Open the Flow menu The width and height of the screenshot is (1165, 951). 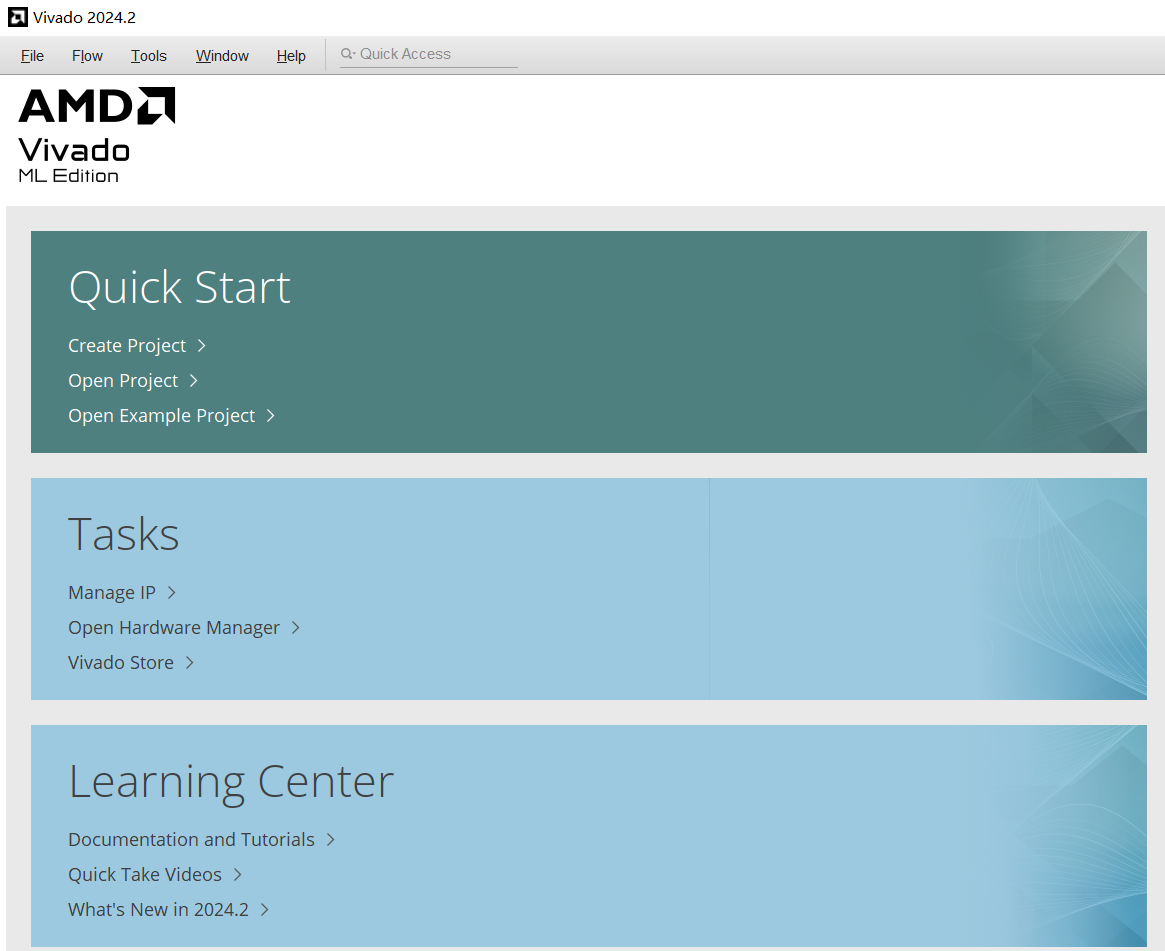[87, 56]
